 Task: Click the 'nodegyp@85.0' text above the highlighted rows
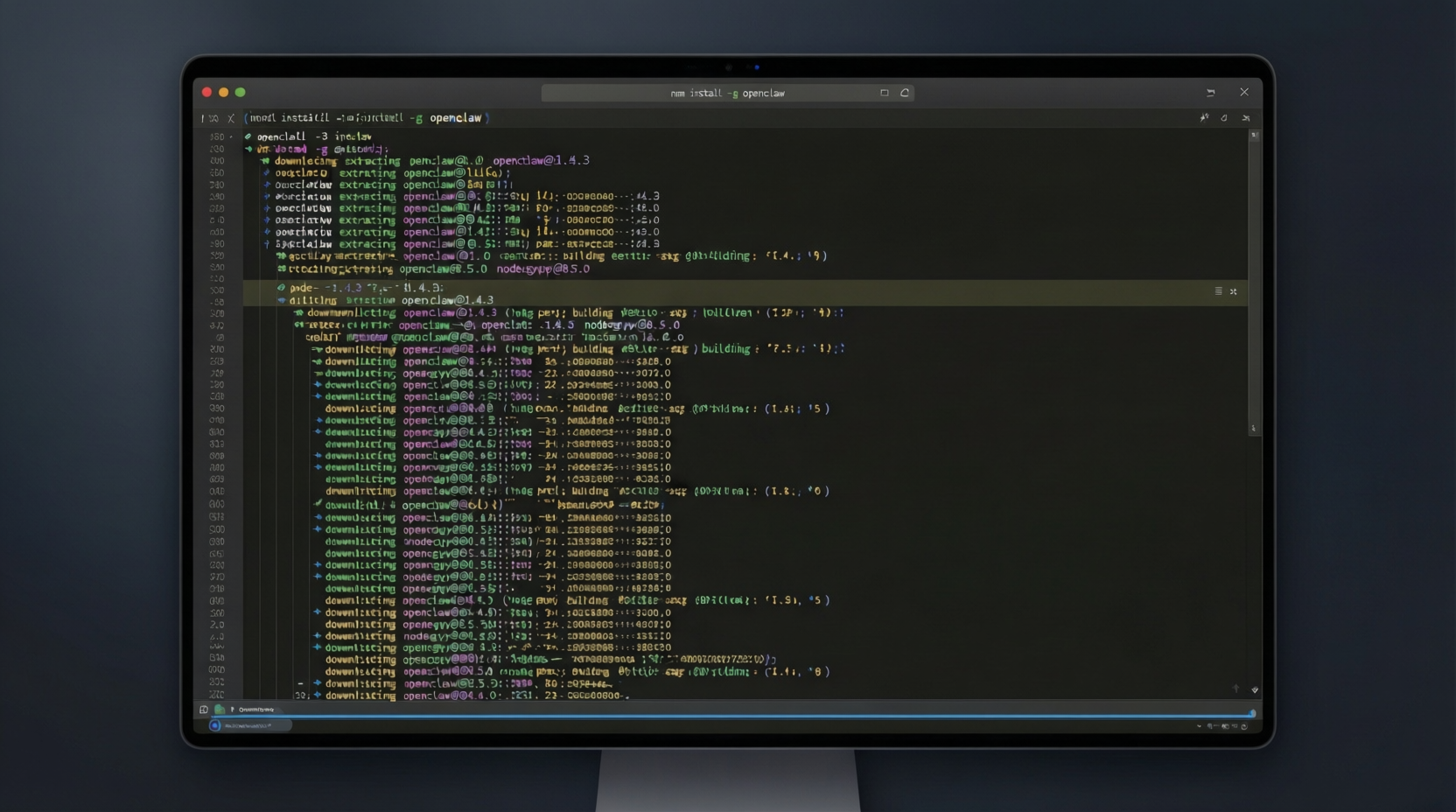click(542, 269)
